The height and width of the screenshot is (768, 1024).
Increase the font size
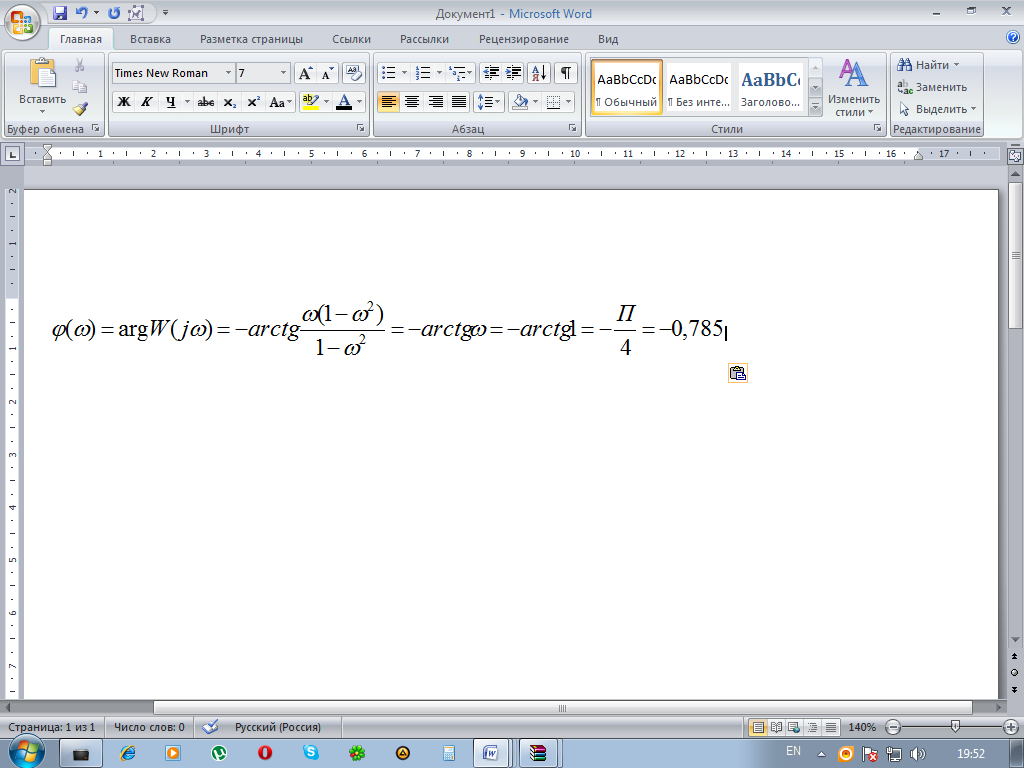305,73
